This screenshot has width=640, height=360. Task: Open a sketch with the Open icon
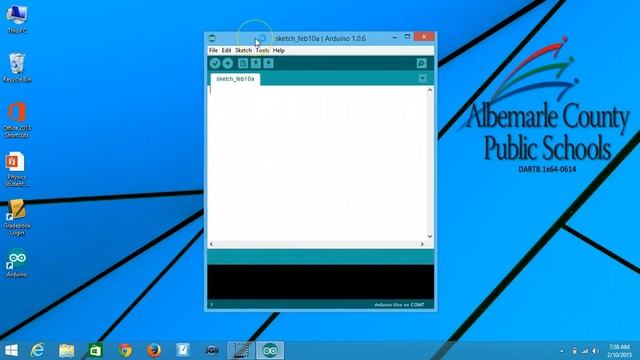tap(256, 63)
